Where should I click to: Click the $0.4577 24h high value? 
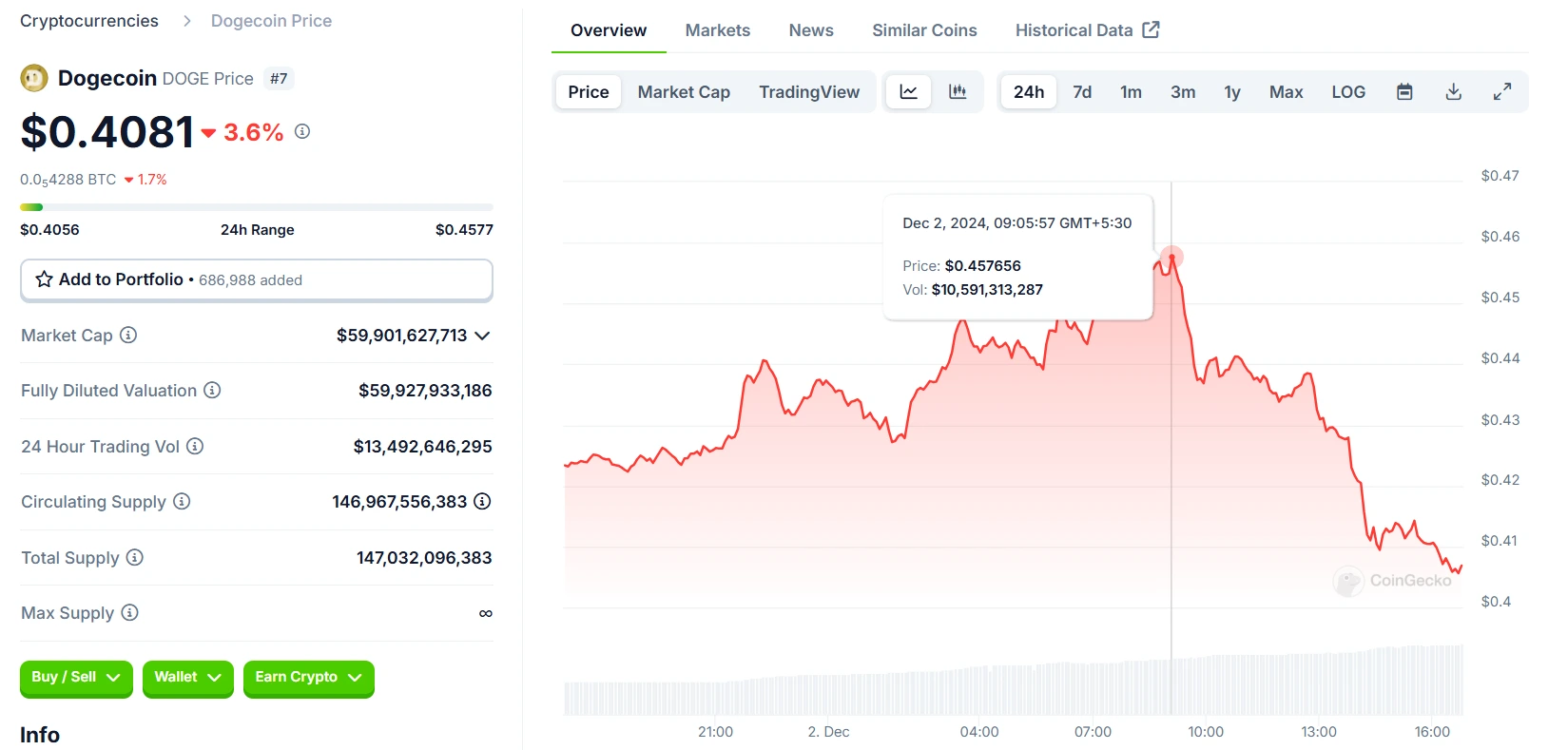[464, 229]
